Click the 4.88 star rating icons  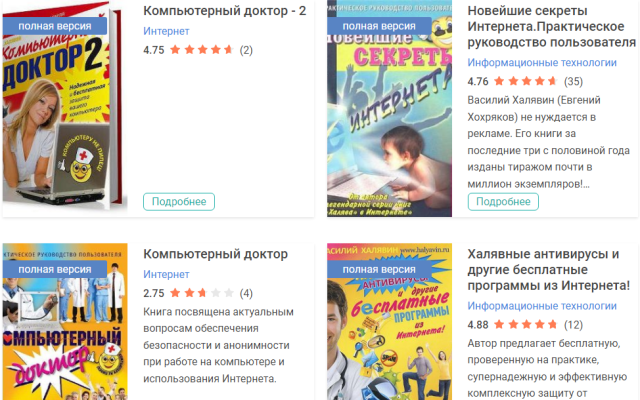(x=526, y=324)
